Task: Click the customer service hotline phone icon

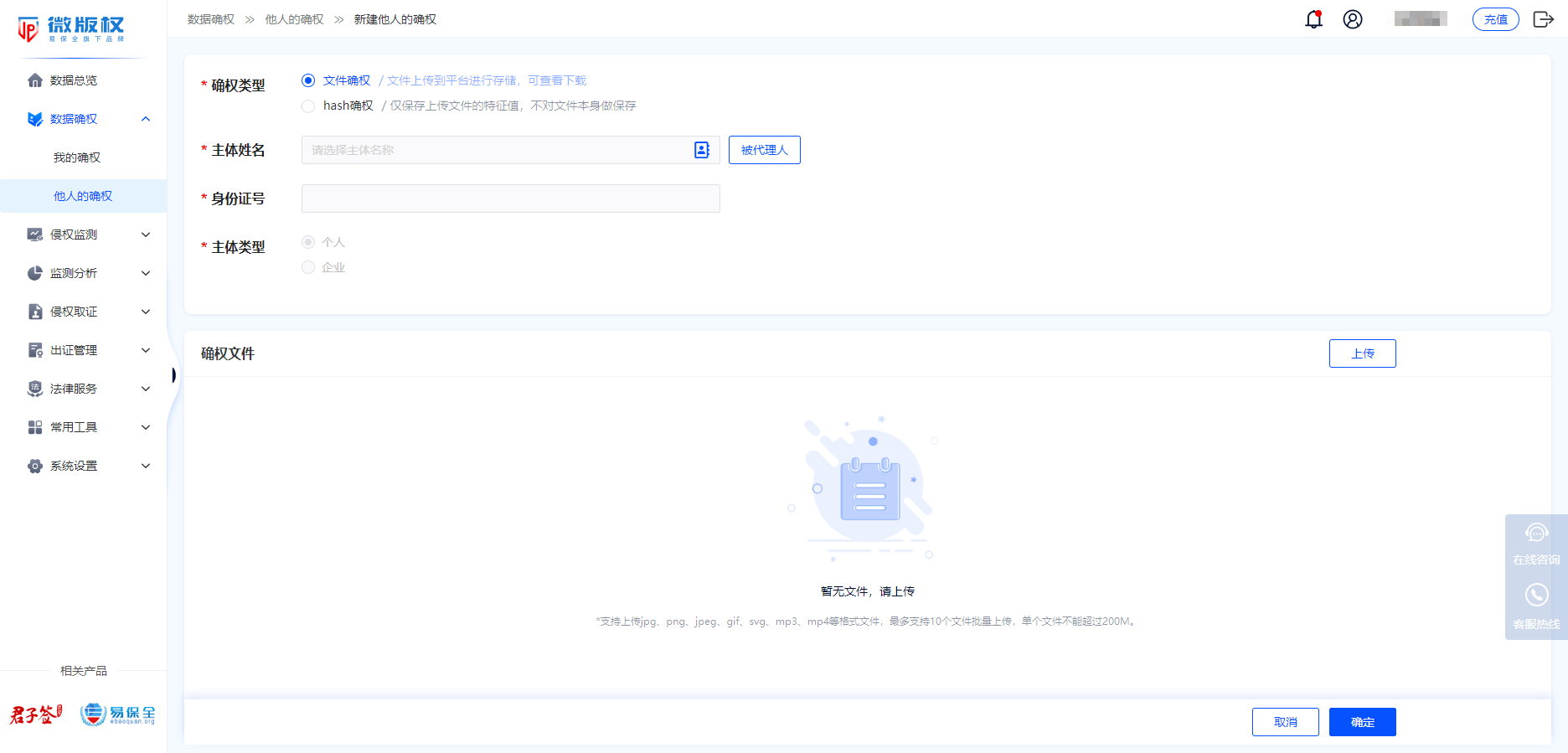Action: 1536,596
